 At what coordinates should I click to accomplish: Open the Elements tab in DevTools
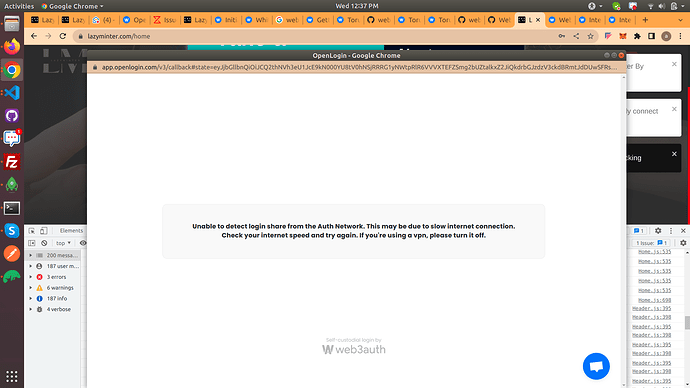pyautogui.click(x=71, y=231)
